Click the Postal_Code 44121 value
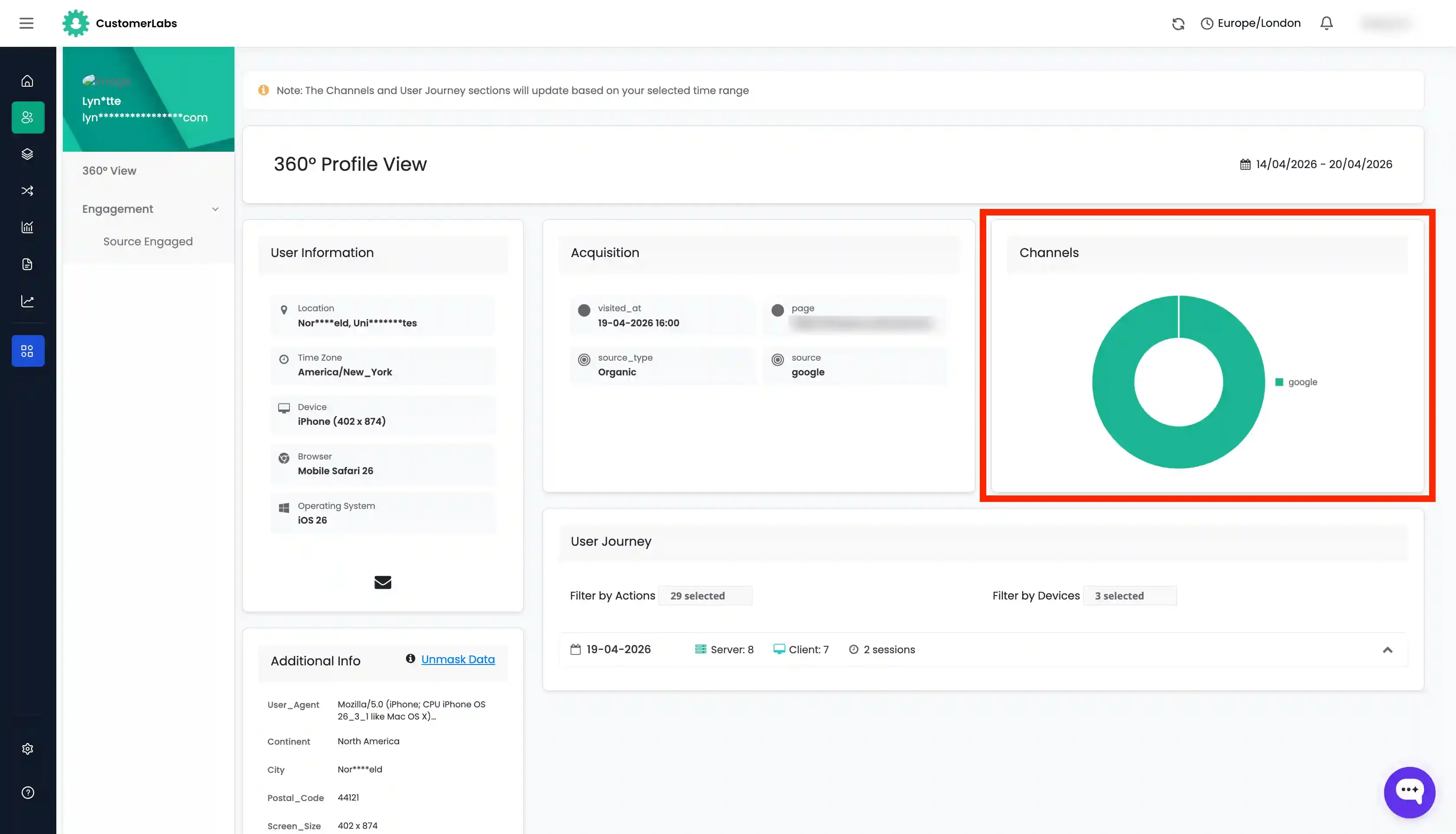The height and width of the screenshot is (834, 1456). 348,797
